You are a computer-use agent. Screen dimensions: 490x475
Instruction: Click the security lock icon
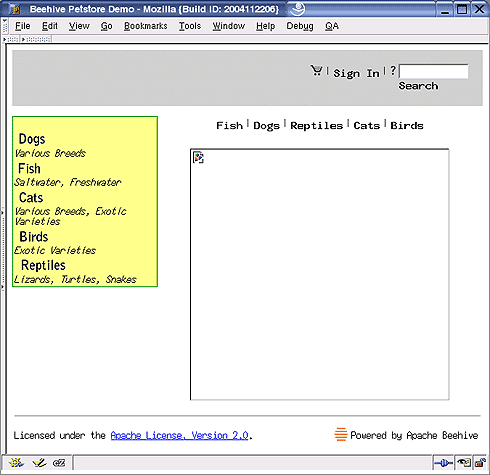pyautogui.click(x=480, y=463)
